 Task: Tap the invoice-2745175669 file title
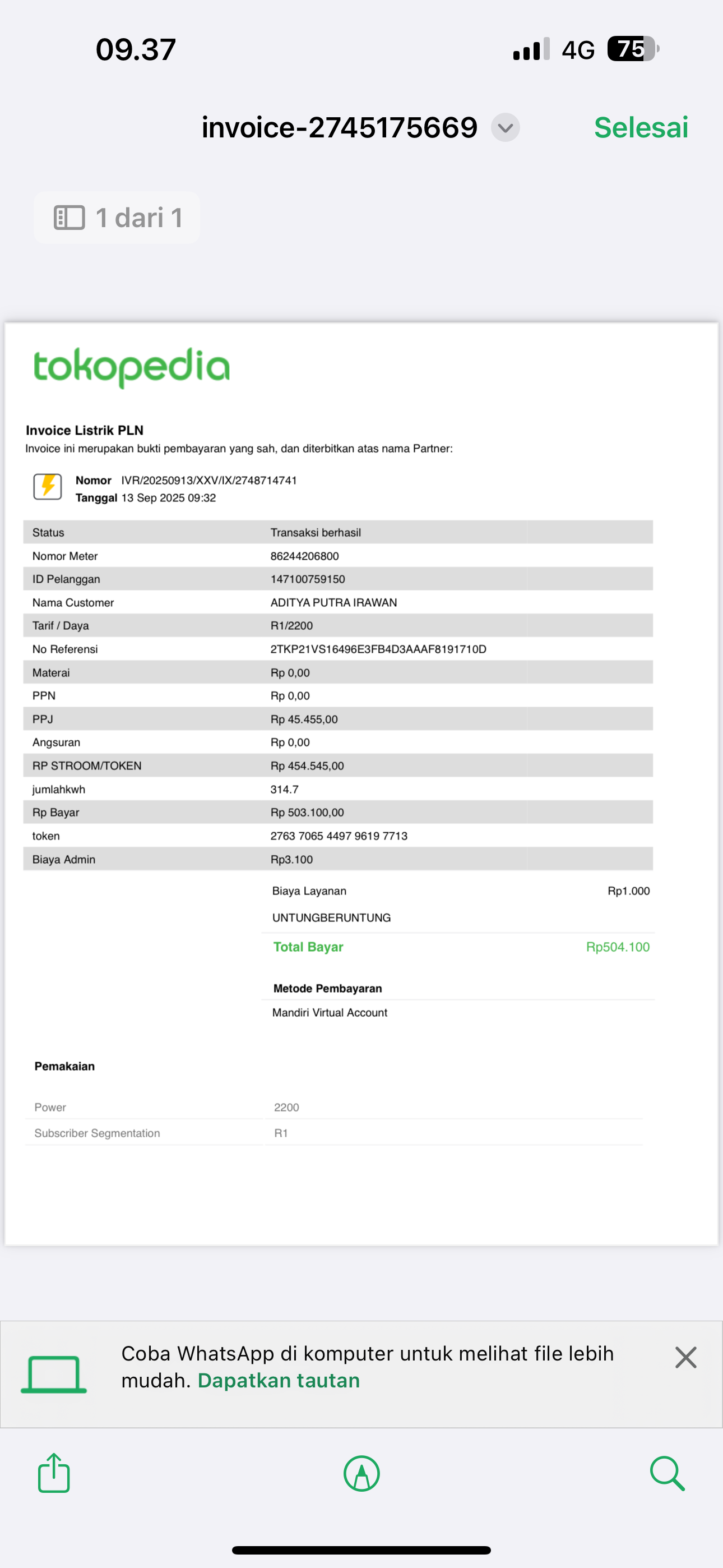click(339, 128)
